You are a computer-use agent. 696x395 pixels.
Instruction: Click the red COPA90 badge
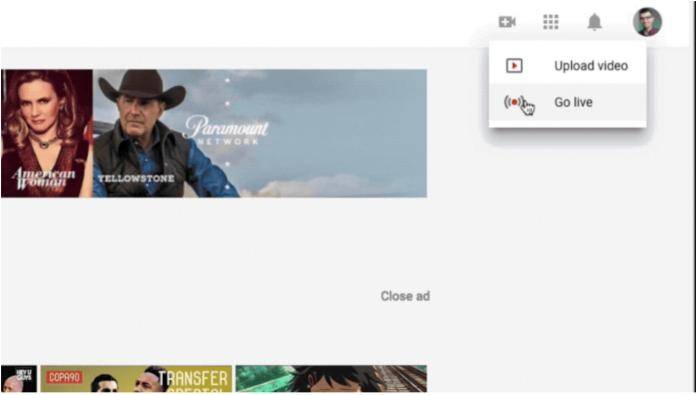pos(64,378)
